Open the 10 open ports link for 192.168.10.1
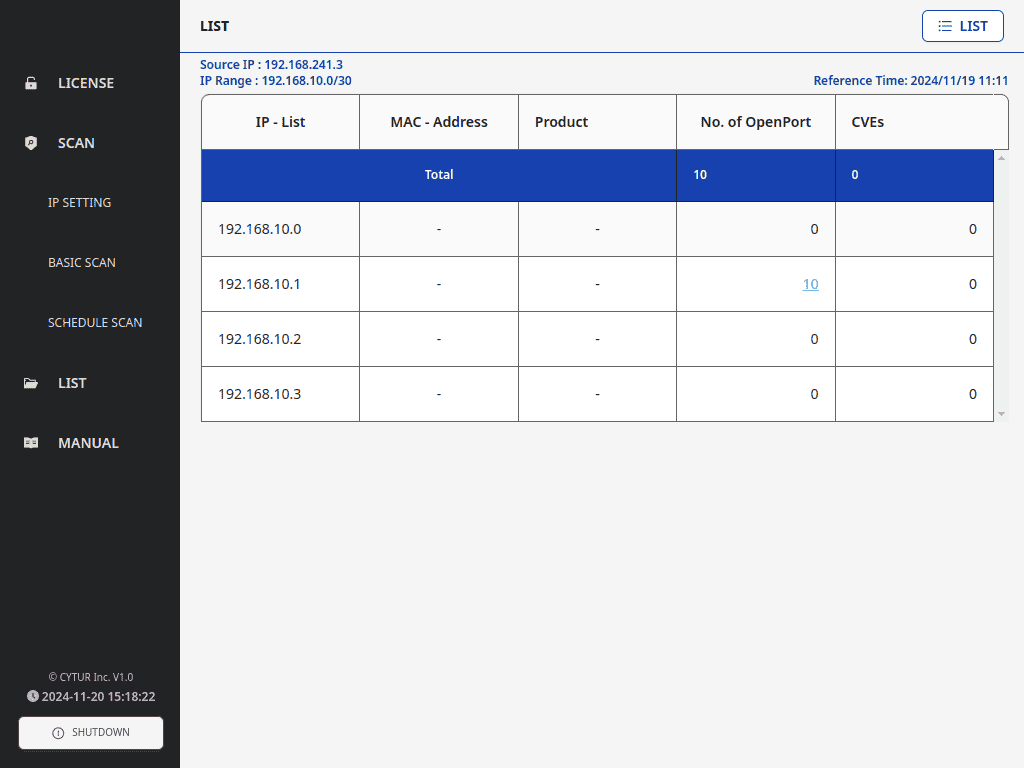This screenshot has width=1024, height=768. tap(810, 284)
